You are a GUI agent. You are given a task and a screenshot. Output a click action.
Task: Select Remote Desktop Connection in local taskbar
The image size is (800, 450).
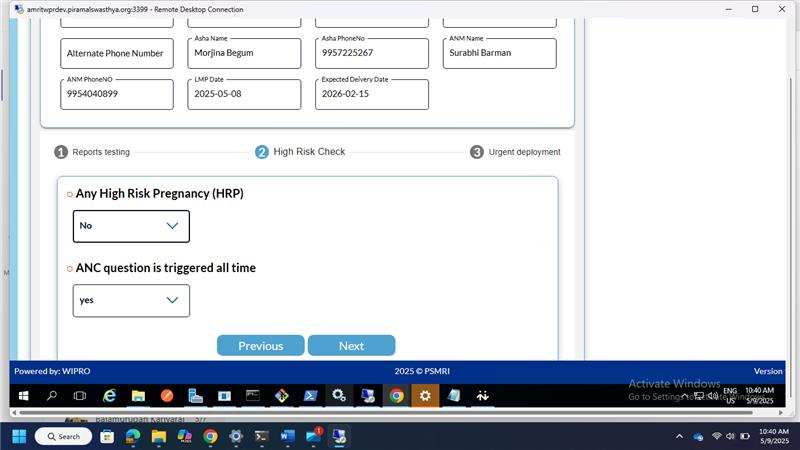[339, 437]
